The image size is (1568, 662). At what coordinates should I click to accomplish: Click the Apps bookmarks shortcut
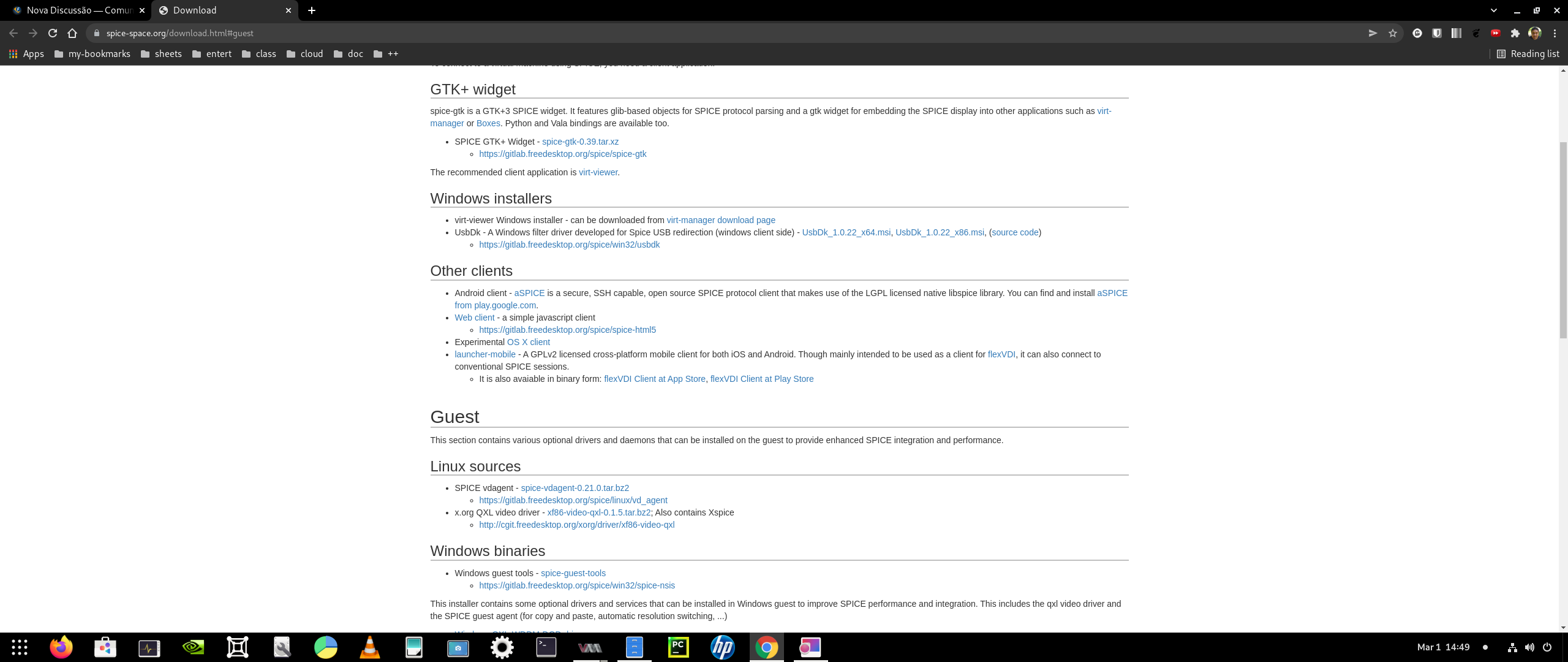pyautogui.click(x=26, y=54)
